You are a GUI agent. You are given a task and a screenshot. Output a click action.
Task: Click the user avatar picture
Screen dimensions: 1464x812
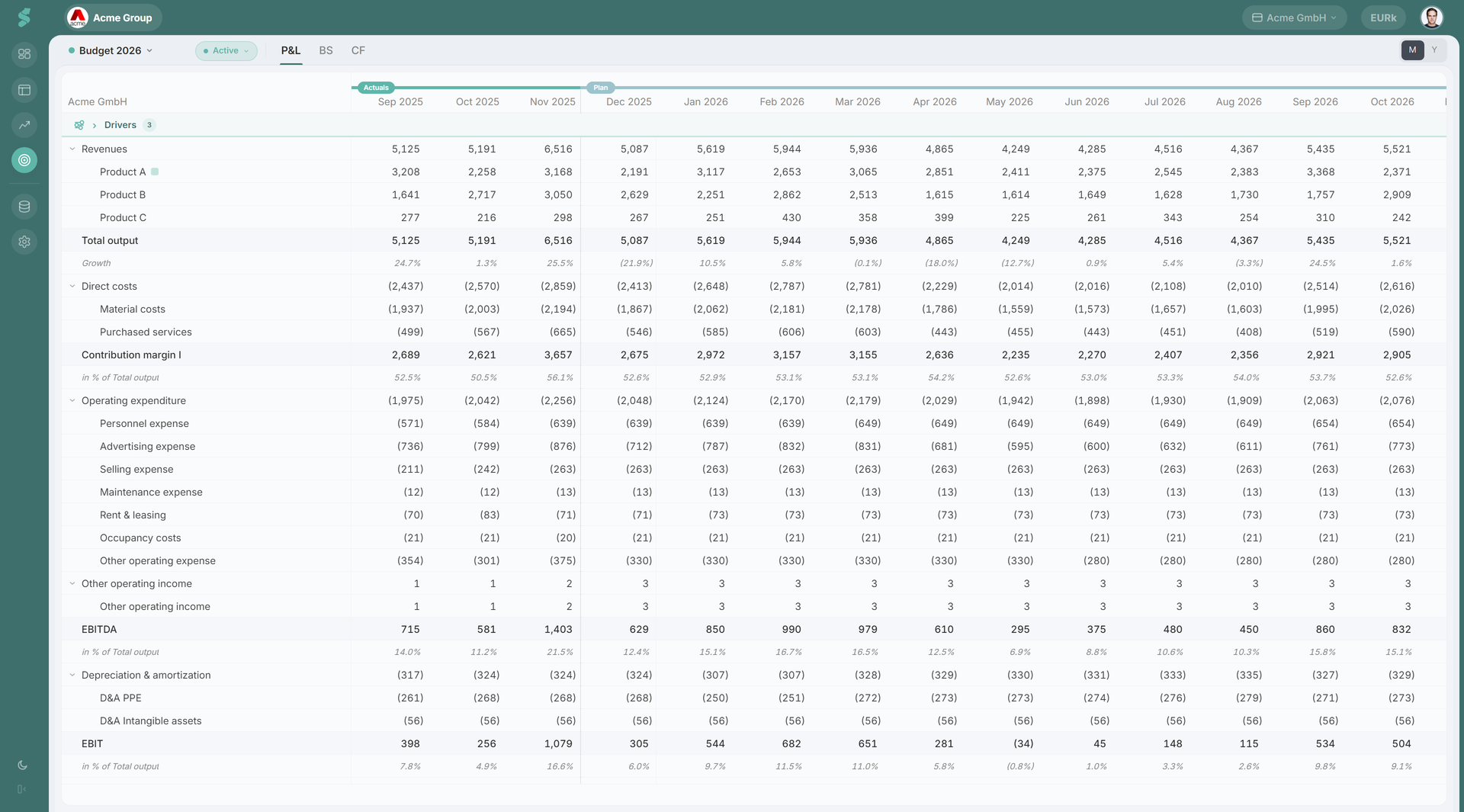pos(1431,18)
